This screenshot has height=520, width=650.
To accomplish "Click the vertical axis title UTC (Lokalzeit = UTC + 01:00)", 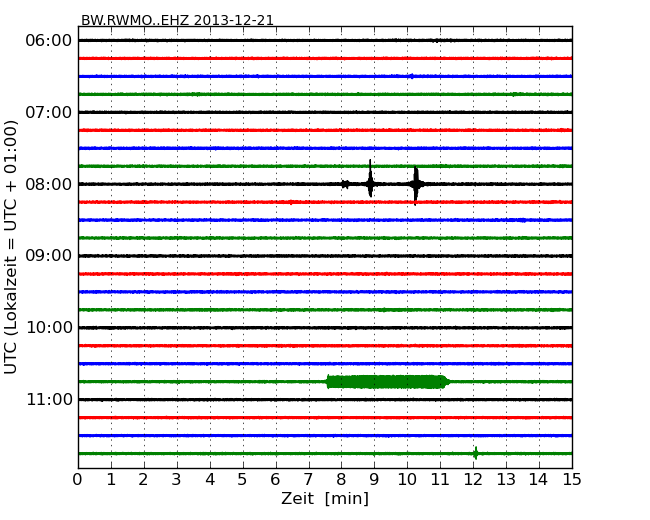I will click(11, 248).
